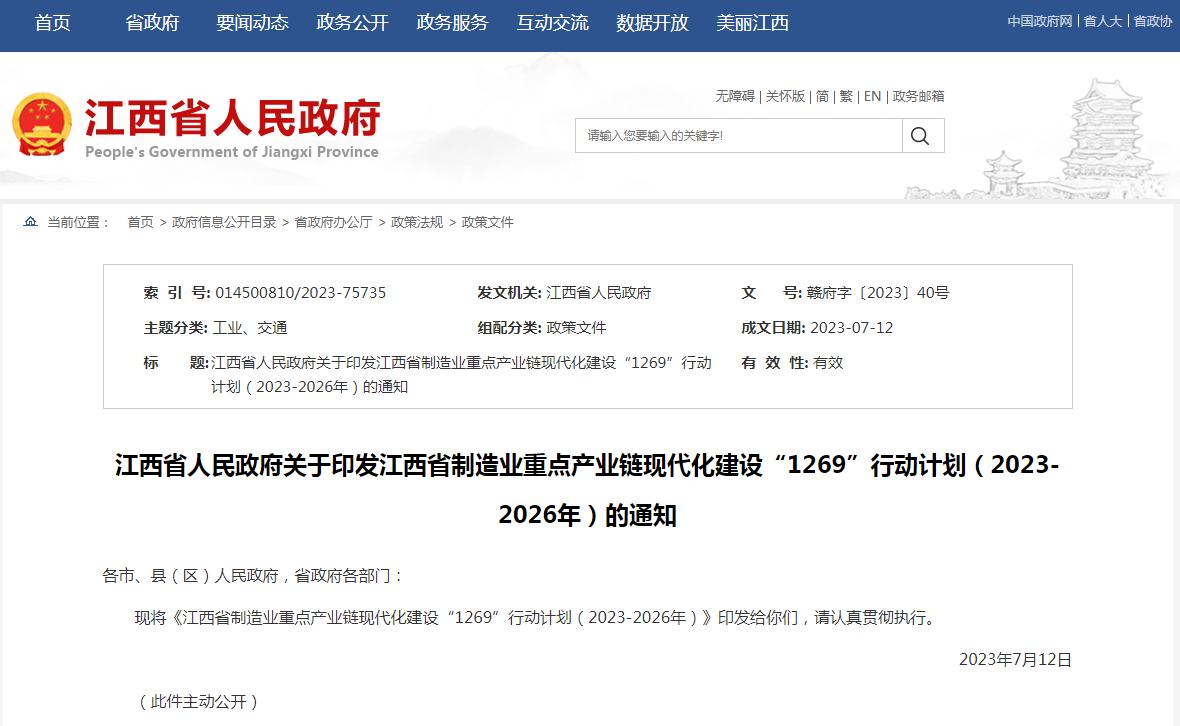This screenshot has height=726, width=1180.
Task: Visit the 美丽江西 section
Action: tap(752, 23)
